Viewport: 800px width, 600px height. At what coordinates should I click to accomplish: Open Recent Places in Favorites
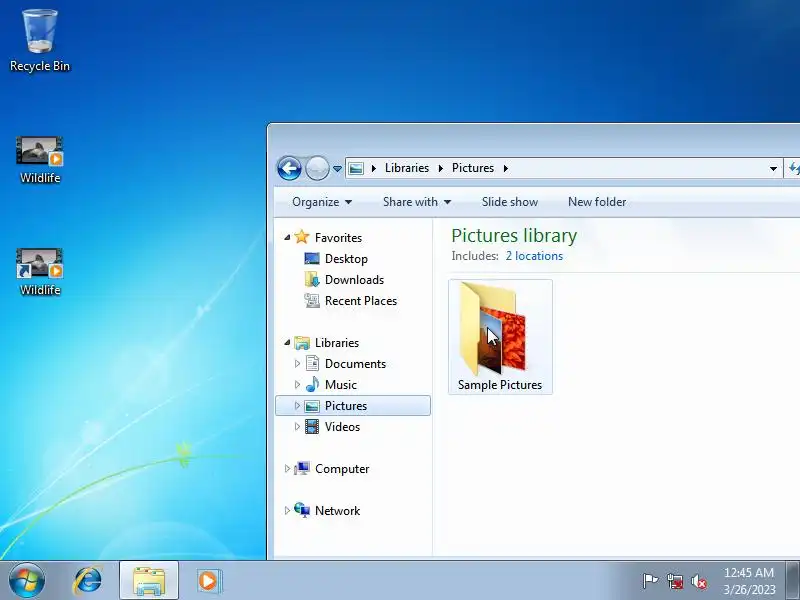(x=361, y=301)
